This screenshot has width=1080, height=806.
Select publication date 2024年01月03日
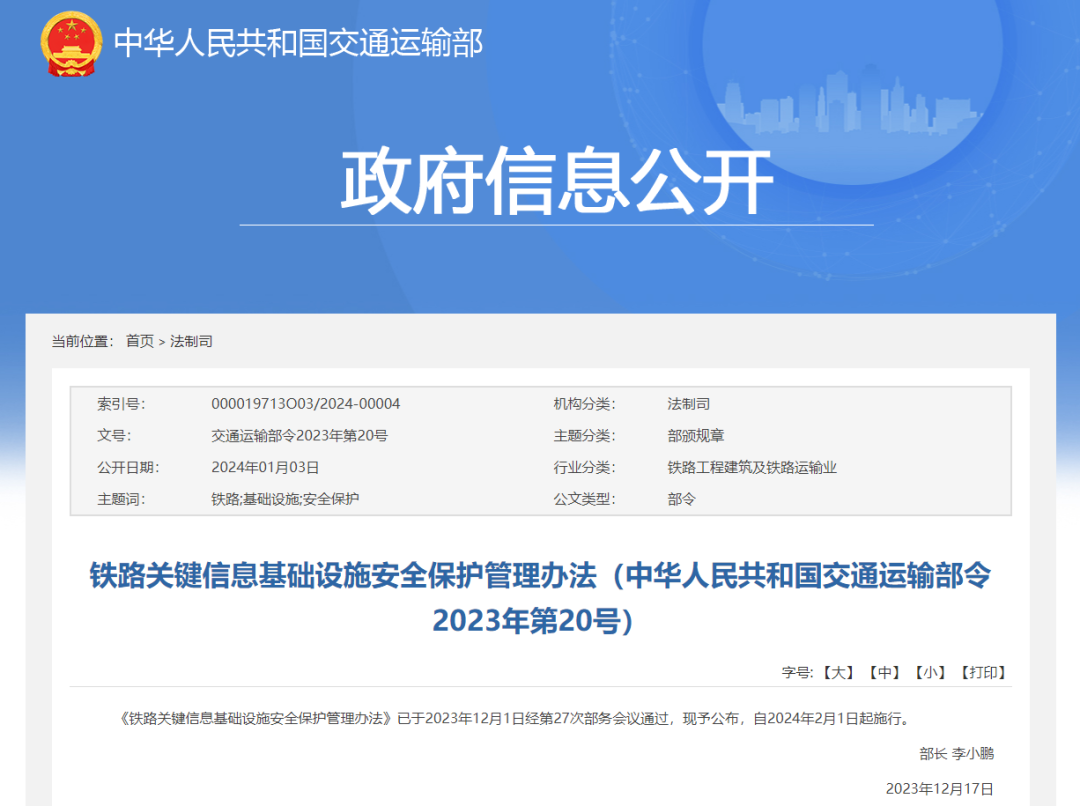265,467
